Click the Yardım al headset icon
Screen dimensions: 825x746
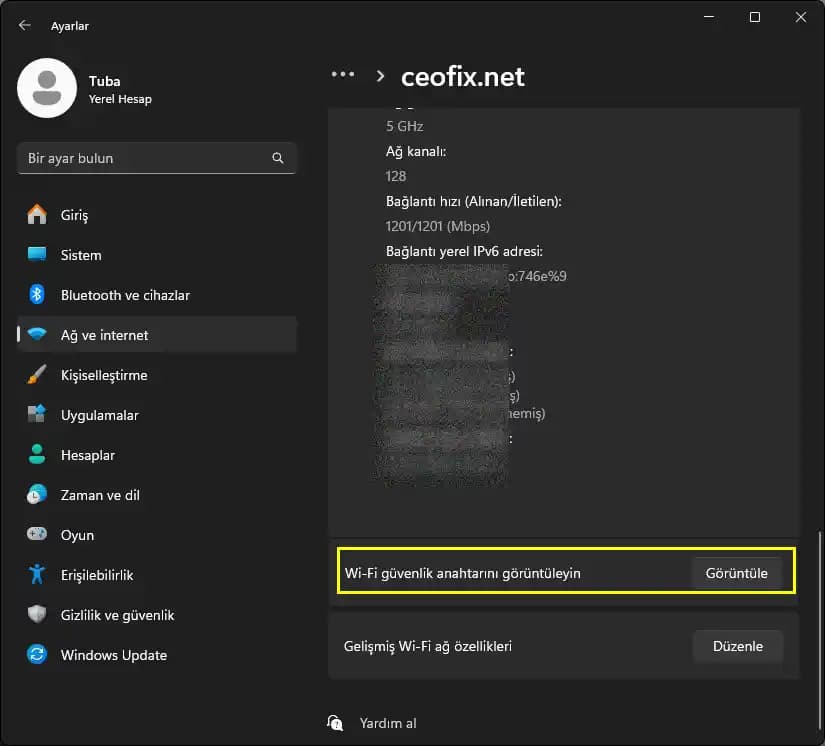(x=335, y=722)
